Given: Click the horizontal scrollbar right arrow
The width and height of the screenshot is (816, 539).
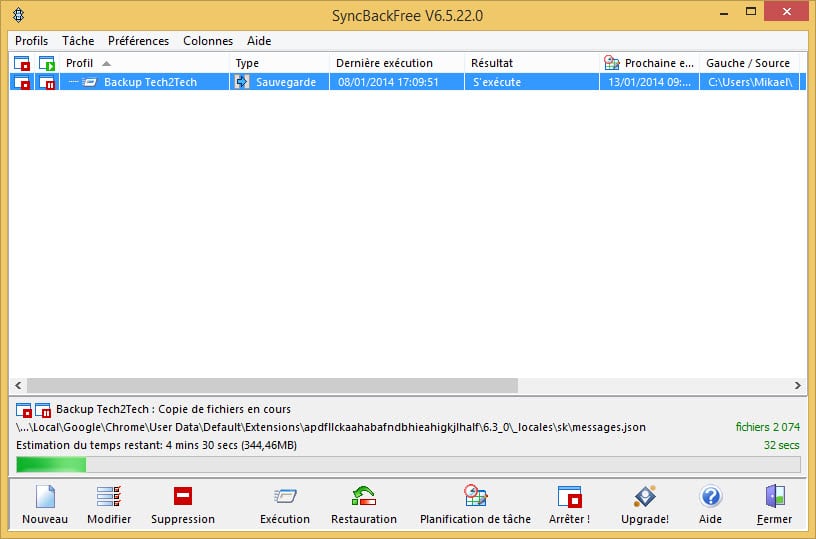Looking at the screenshot, I should coord(798,385).
